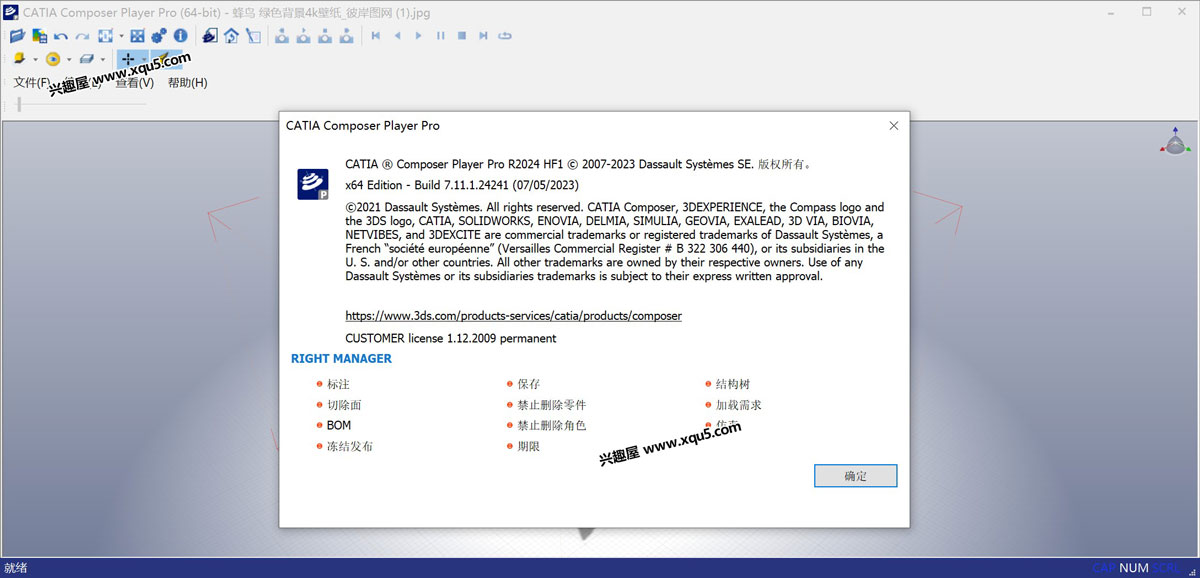
Task: Click the slider handle below the menu bar
Action: [x=19, y=103]
